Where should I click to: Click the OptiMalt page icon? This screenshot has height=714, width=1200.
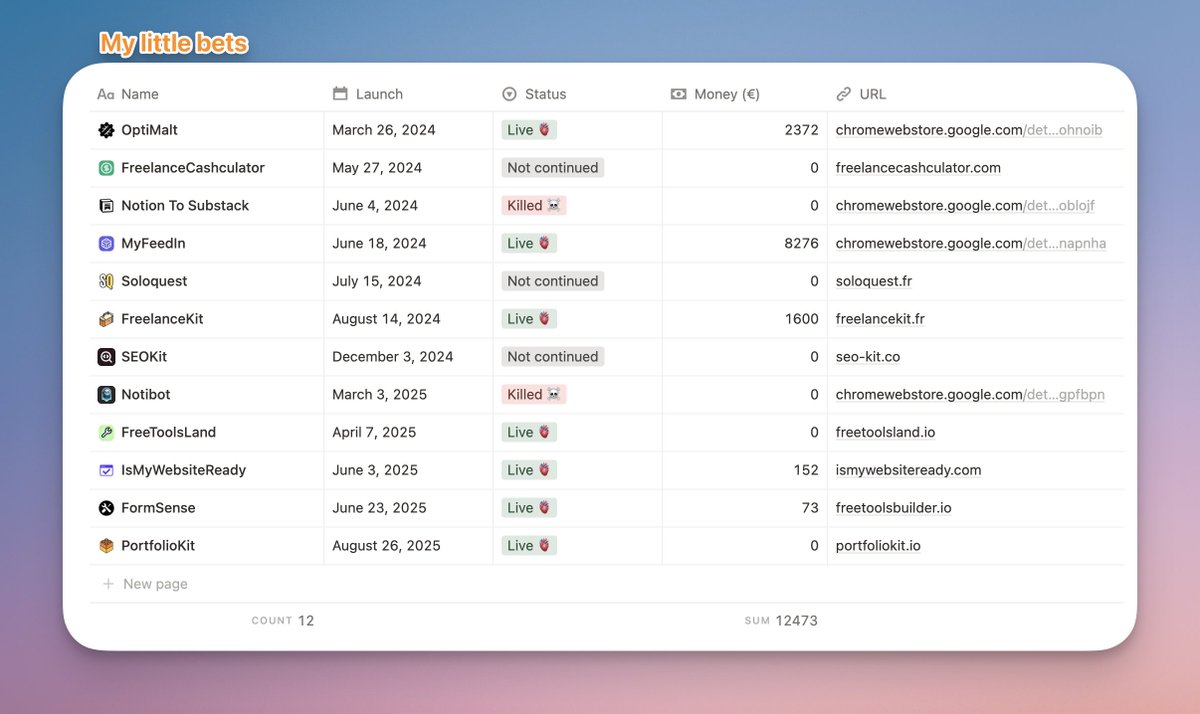pos(106,130)
